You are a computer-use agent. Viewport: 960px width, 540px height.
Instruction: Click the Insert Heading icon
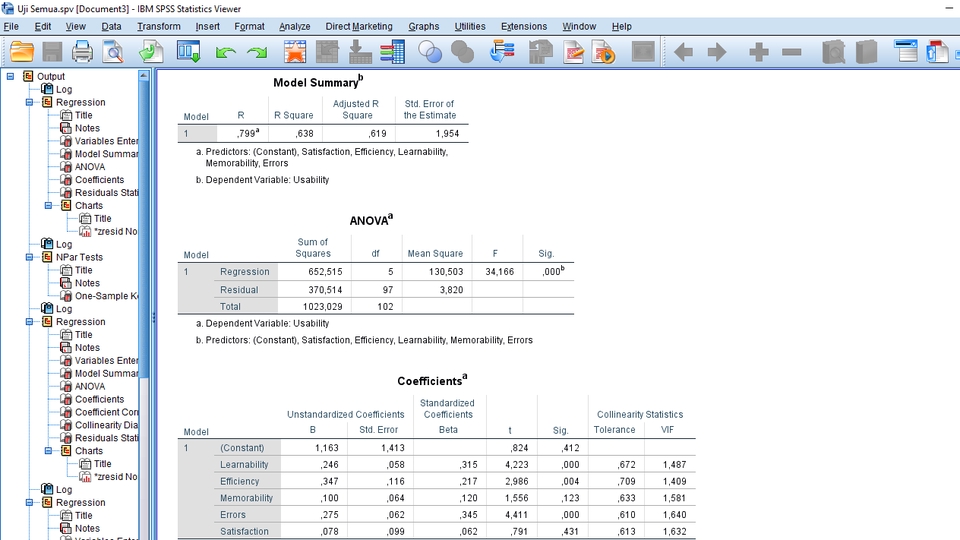[906, 52]
